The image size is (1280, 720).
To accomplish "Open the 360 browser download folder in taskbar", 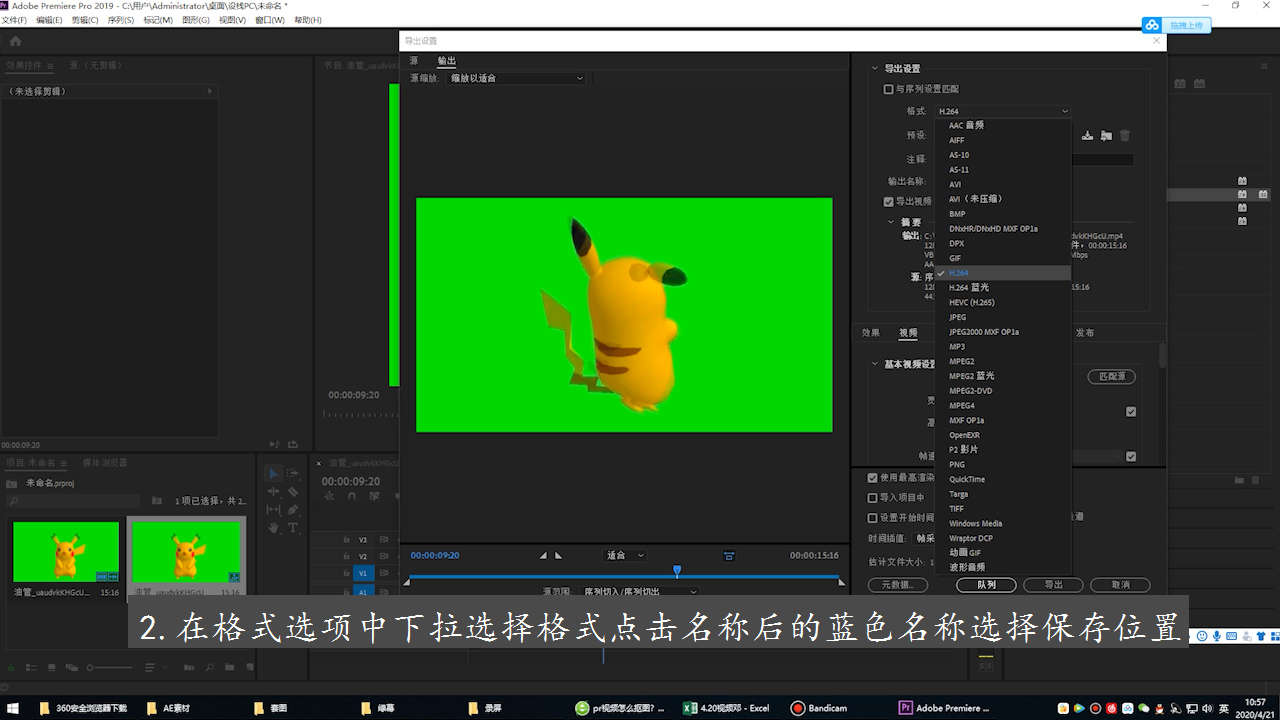I will point(84,708).
